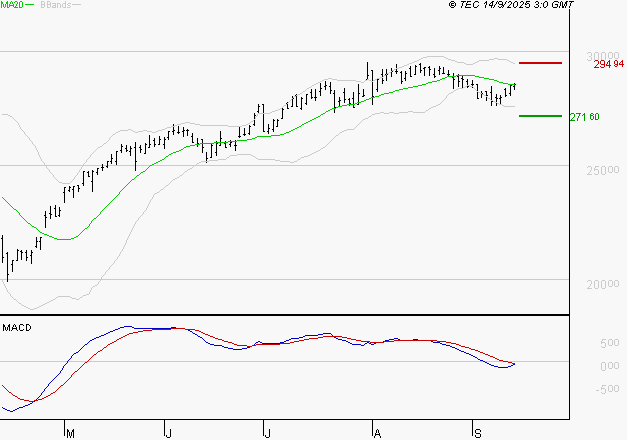This screenshot has height=440, width=627.
Task: Click the 20000 price axis label
Action: tap(603, 284)
